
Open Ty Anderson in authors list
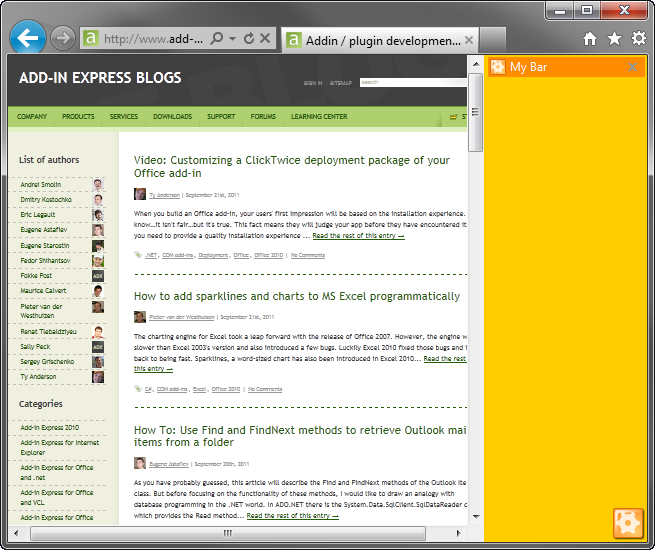(x=38, y=377)
